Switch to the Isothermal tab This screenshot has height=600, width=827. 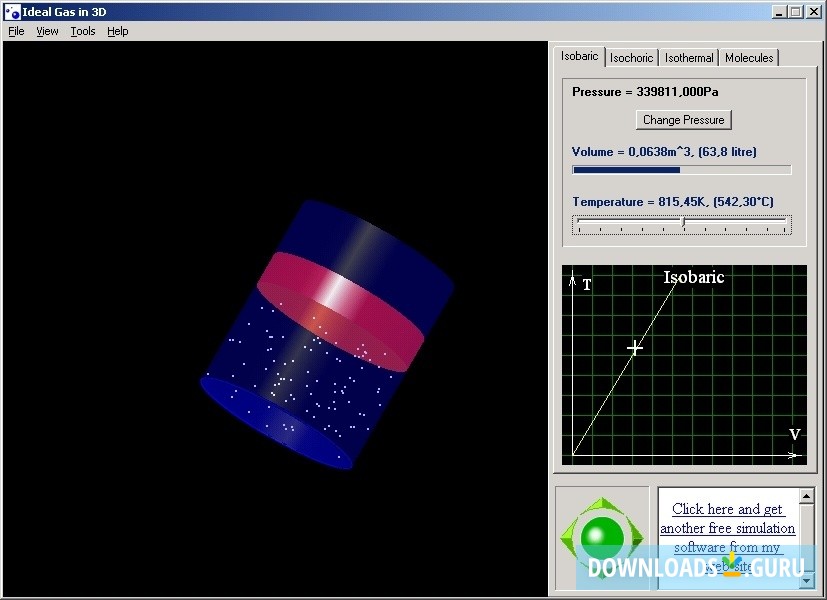pyautogui.click(x=688, y=58)
